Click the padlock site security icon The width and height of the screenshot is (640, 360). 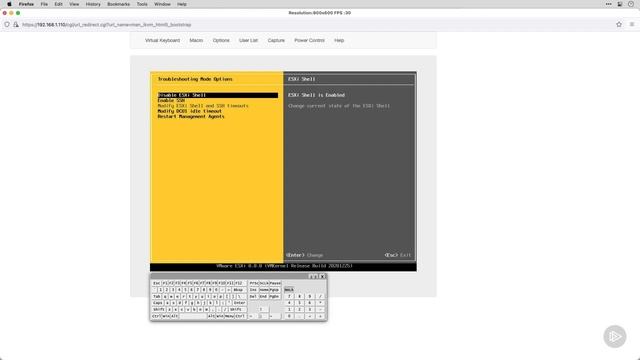pyautogui.click(x=16, y=24)
